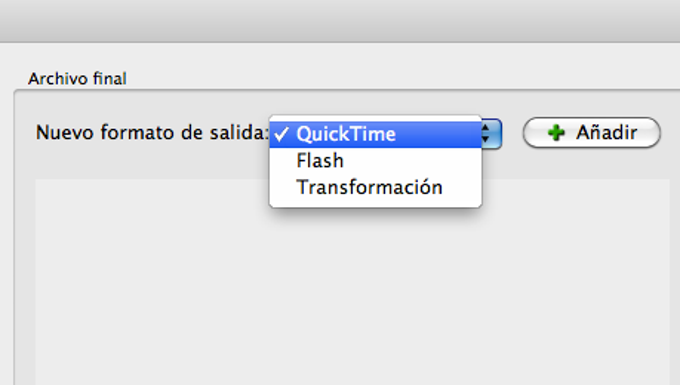This screenshot has height=385, width=680.
Task: Pick Transformación as the new output format
Action: pos(376,187)
